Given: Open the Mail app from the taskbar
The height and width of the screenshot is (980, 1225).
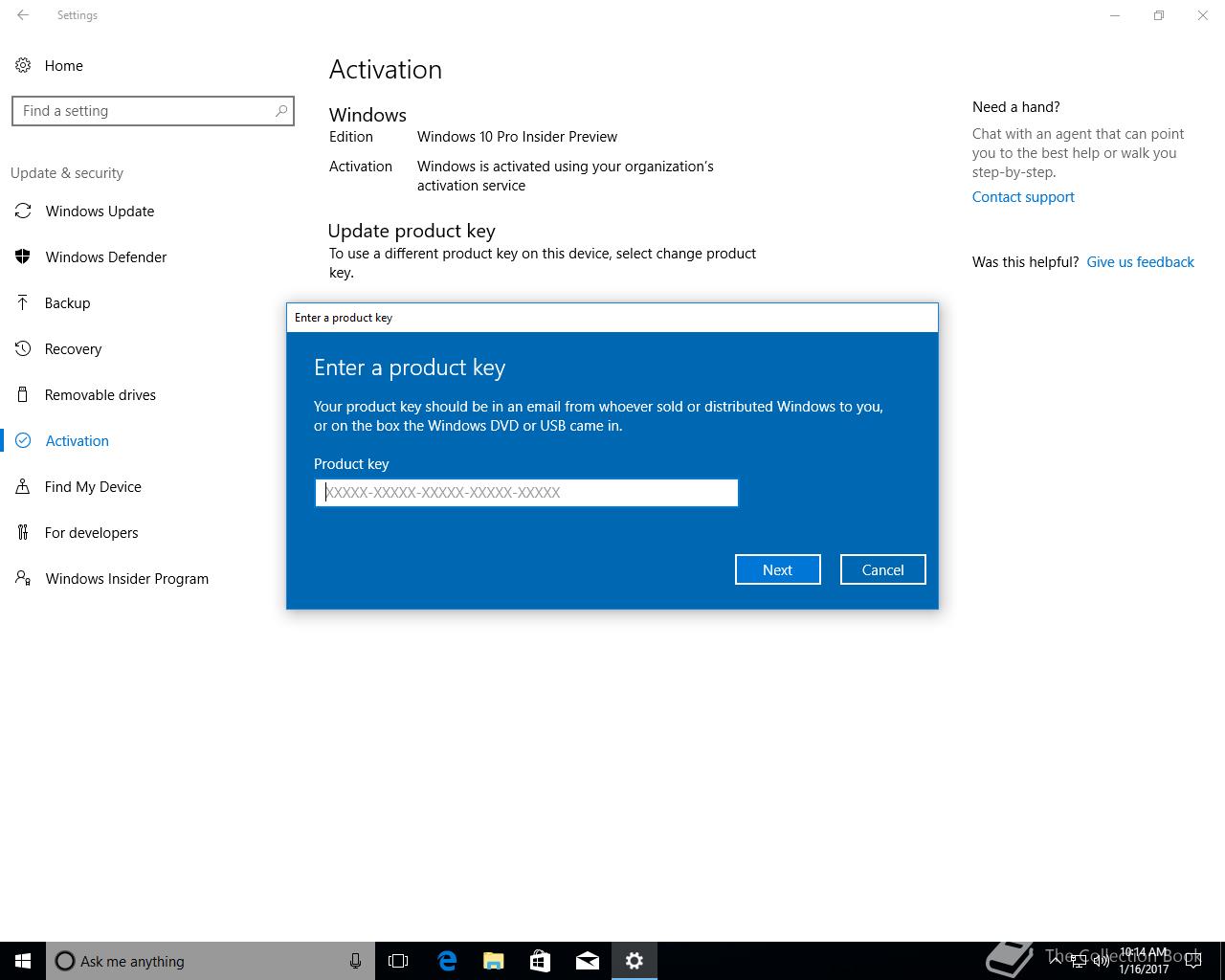Looking at the screenshot, I should pos(587,961).
